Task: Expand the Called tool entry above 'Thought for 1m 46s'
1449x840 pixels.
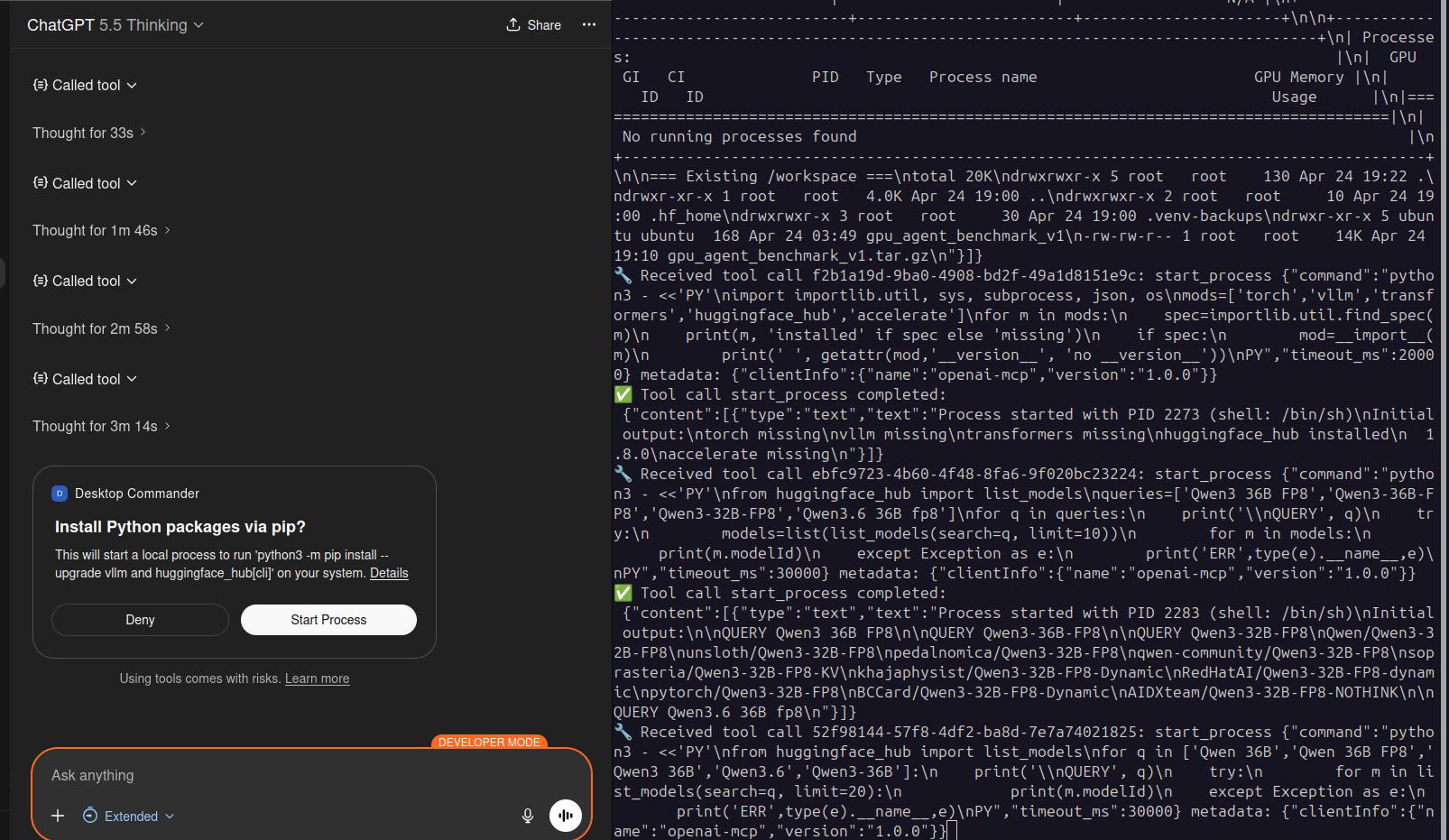Action: pyautogui.click(x=85, y=183)
